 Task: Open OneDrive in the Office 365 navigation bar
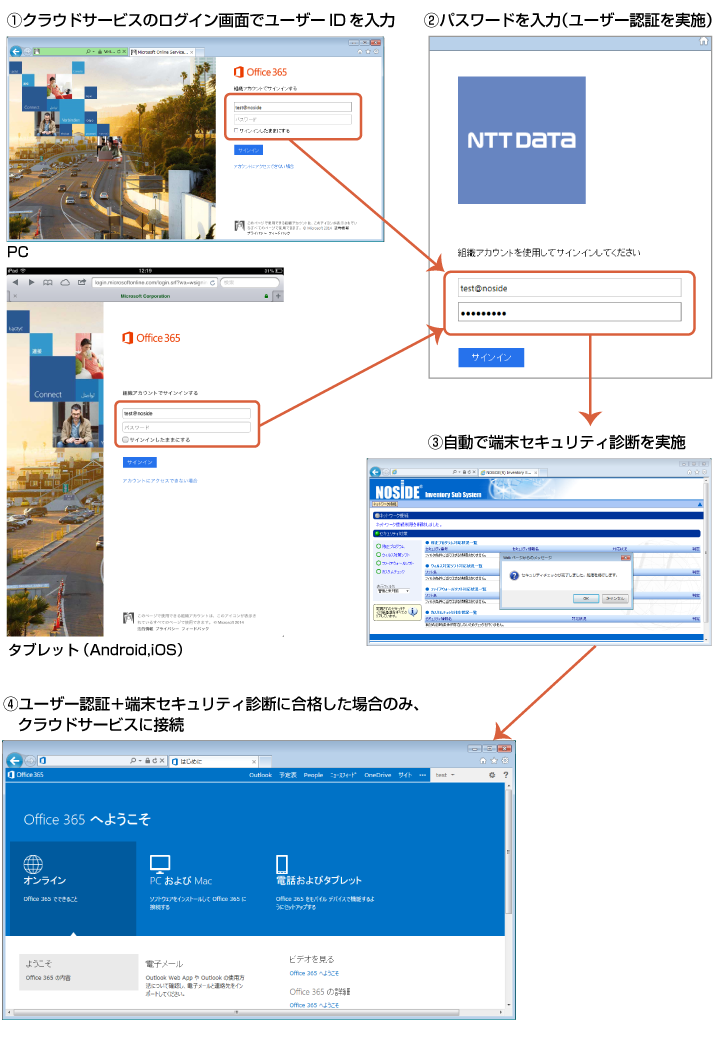point(378,774)
